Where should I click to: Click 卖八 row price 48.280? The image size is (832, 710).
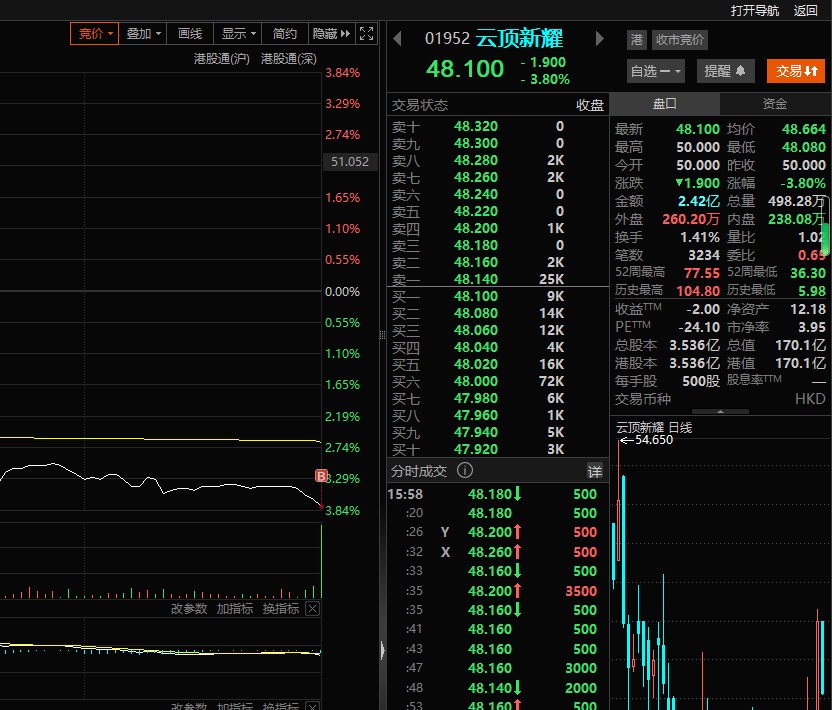476,160
